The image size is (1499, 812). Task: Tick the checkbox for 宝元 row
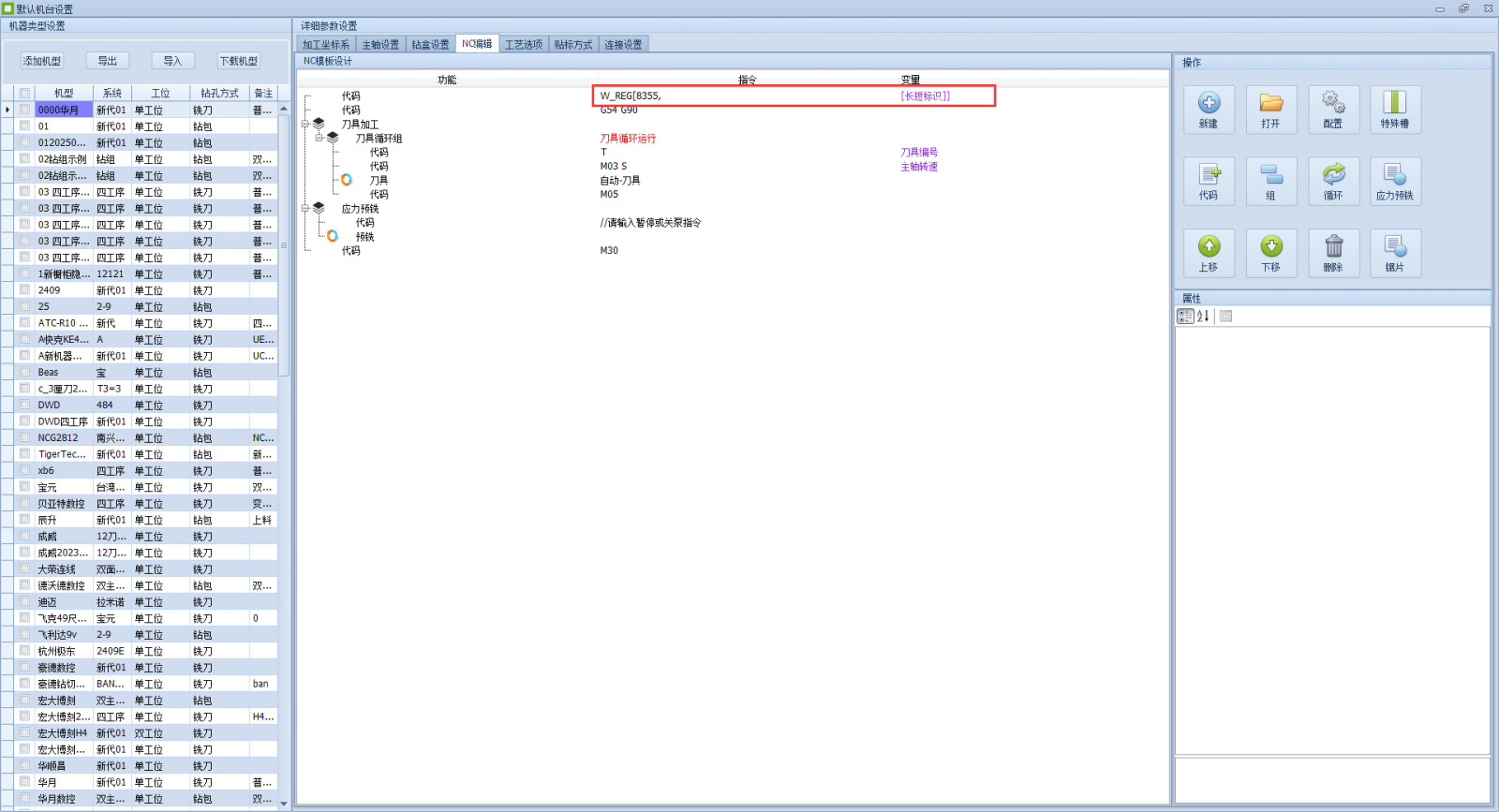[24, 487]
